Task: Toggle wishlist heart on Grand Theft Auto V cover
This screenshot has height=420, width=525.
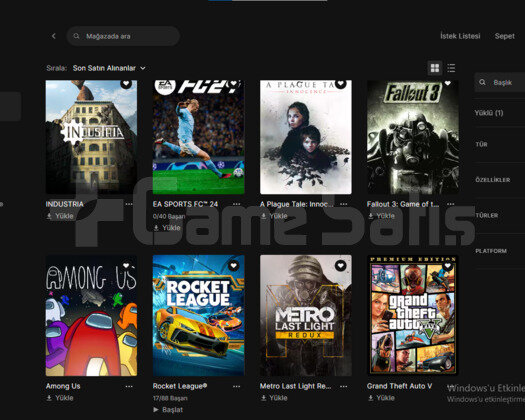Action: pyautogui.click(x=448, y=266)
